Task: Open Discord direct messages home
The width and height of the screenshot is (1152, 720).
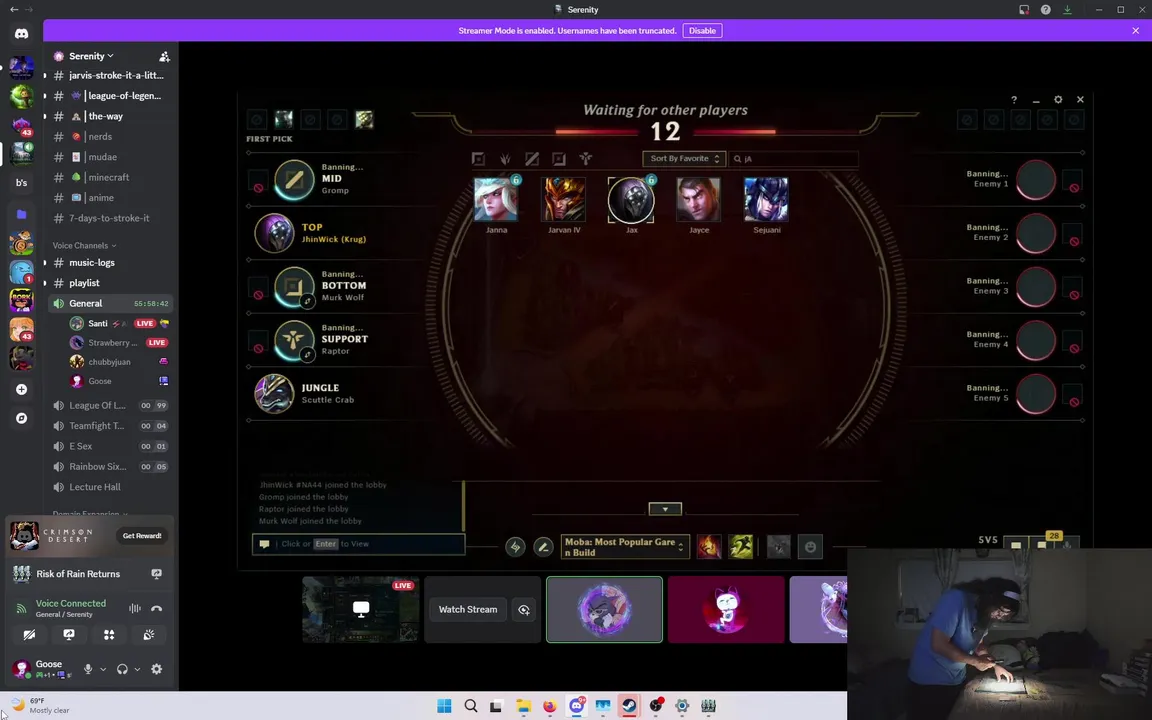Action: click(21, 34)
